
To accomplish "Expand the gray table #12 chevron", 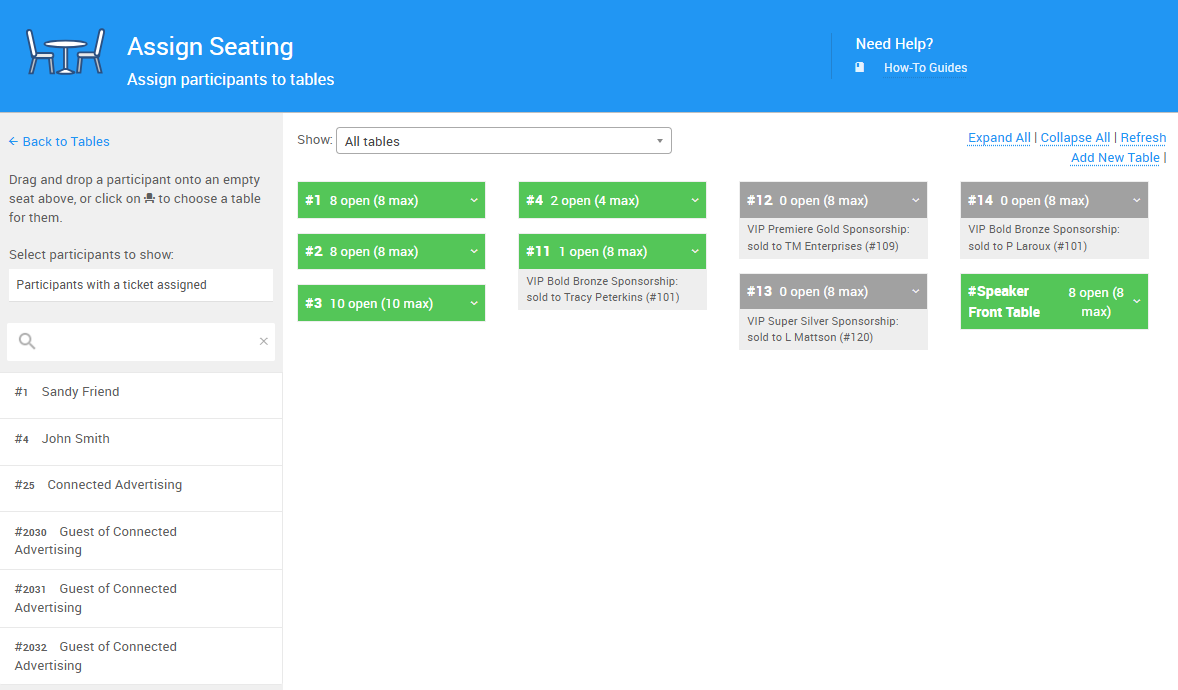I will point(916,201).
